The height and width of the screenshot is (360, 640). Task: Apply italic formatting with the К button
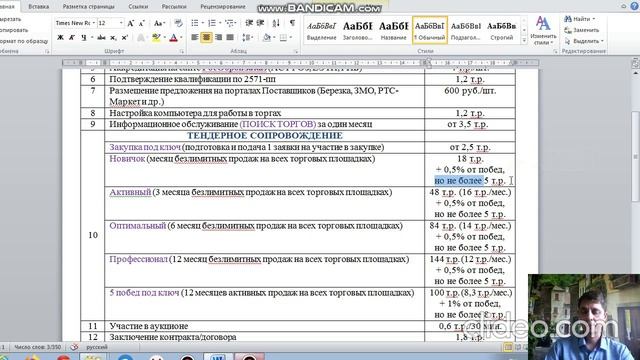[72, 38]
